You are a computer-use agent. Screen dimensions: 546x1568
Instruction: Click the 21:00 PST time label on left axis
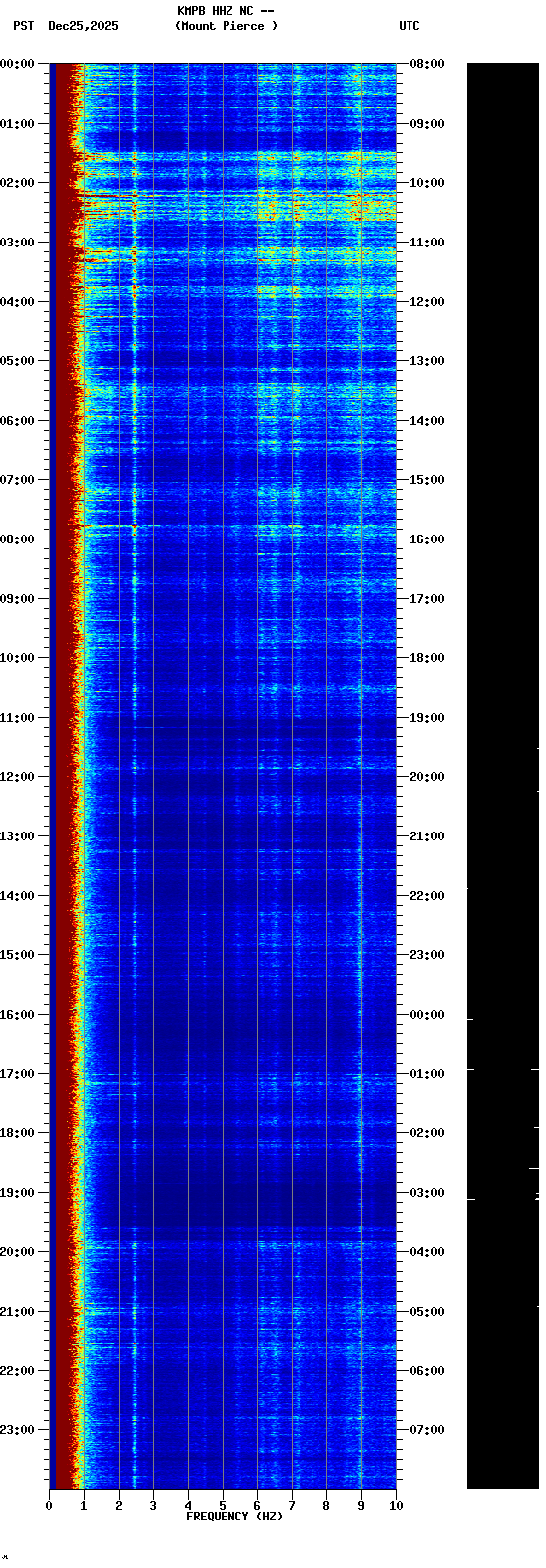pos(17,1312)
